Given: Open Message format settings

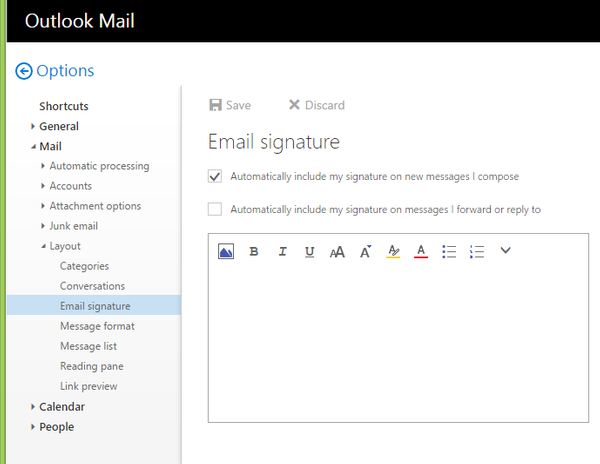Looking at the screenshot, I should (97, 326).
